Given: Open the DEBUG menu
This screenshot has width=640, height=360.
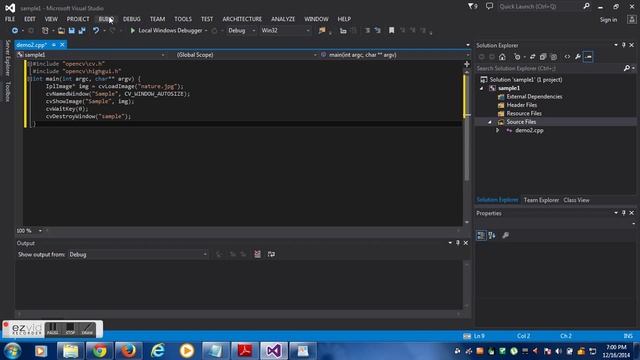Looking at the screenshot, I should click(131, 19).
